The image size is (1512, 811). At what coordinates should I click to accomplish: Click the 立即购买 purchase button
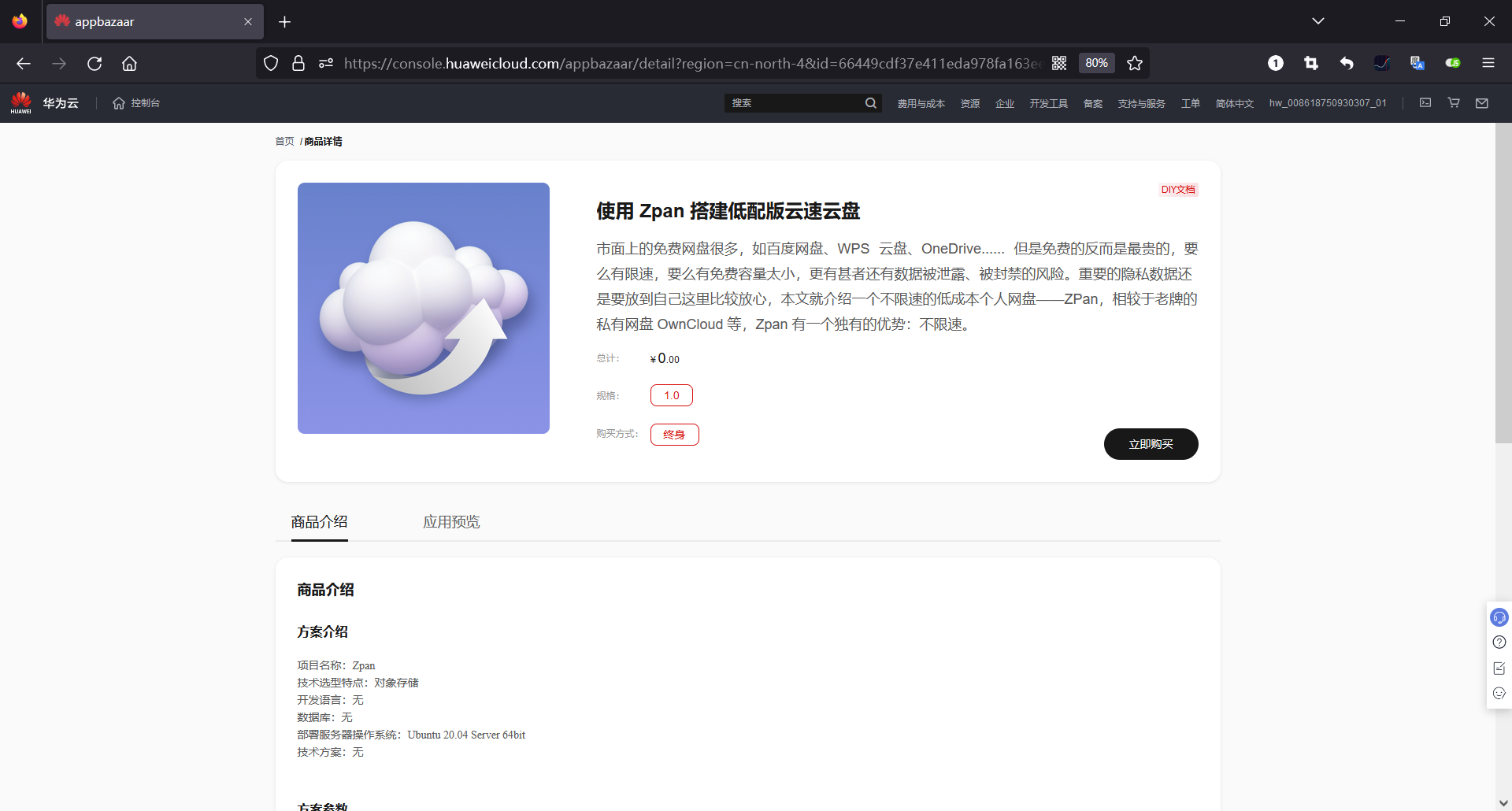[1151, 443]
